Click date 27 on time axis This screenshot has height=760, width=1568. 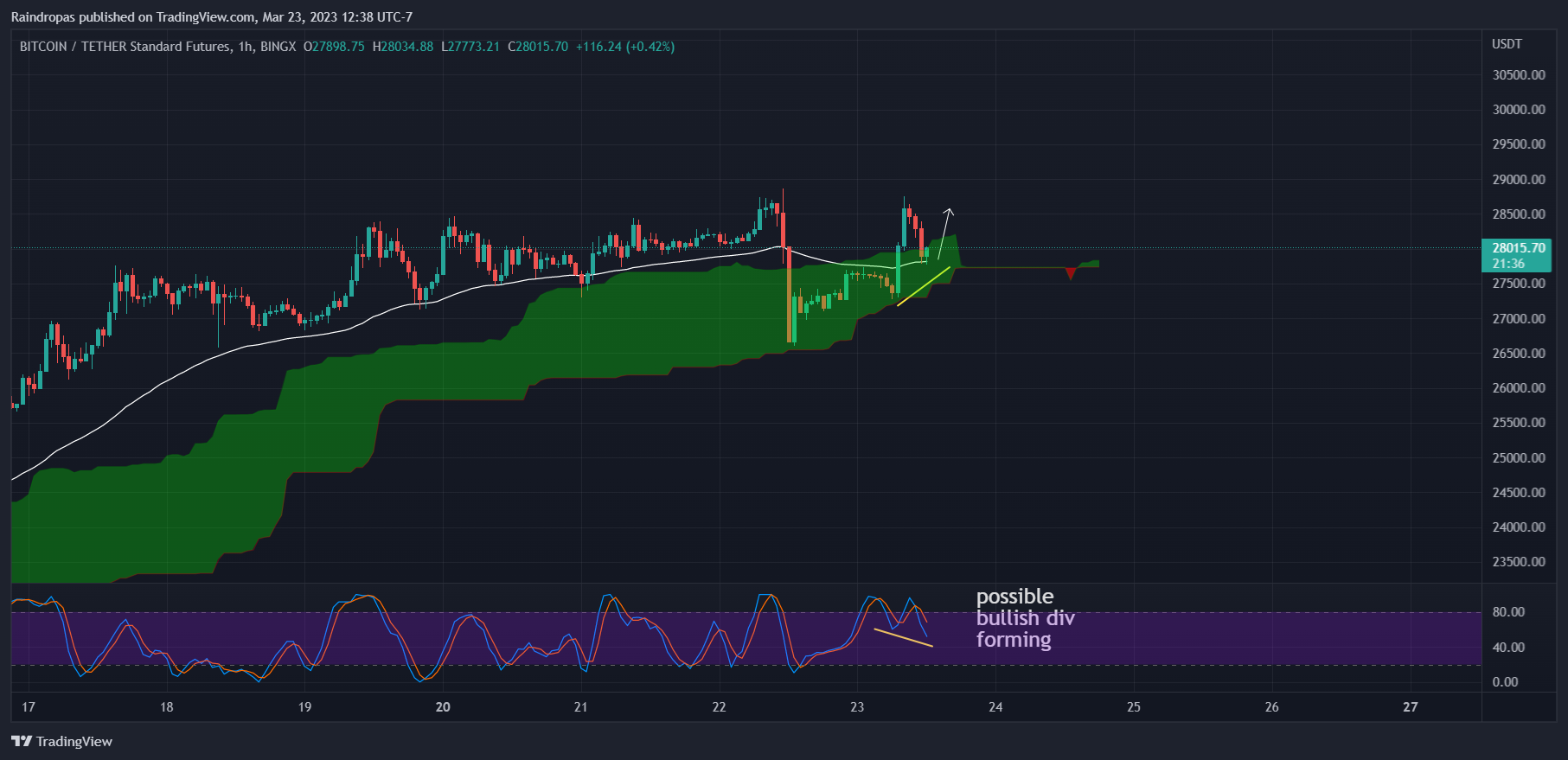(1410, 707)
